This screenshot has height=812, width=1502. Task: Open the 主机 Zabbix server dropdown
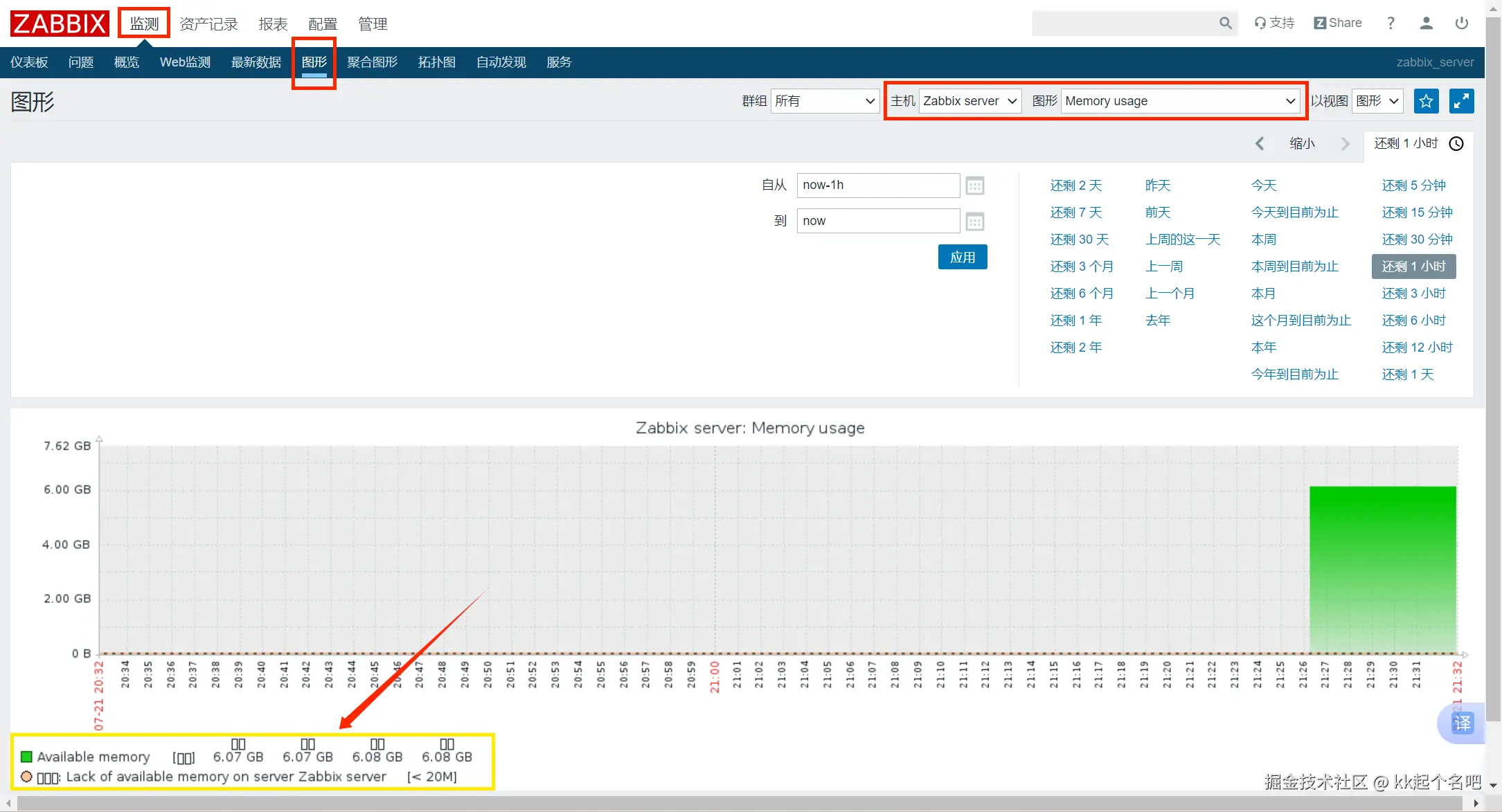click(x=970, y=101)
